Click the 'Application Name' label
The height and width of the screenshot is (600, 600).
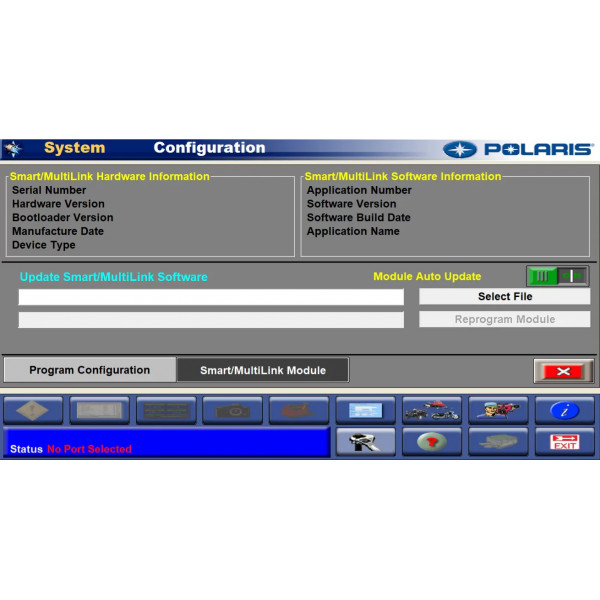[353, 232]
